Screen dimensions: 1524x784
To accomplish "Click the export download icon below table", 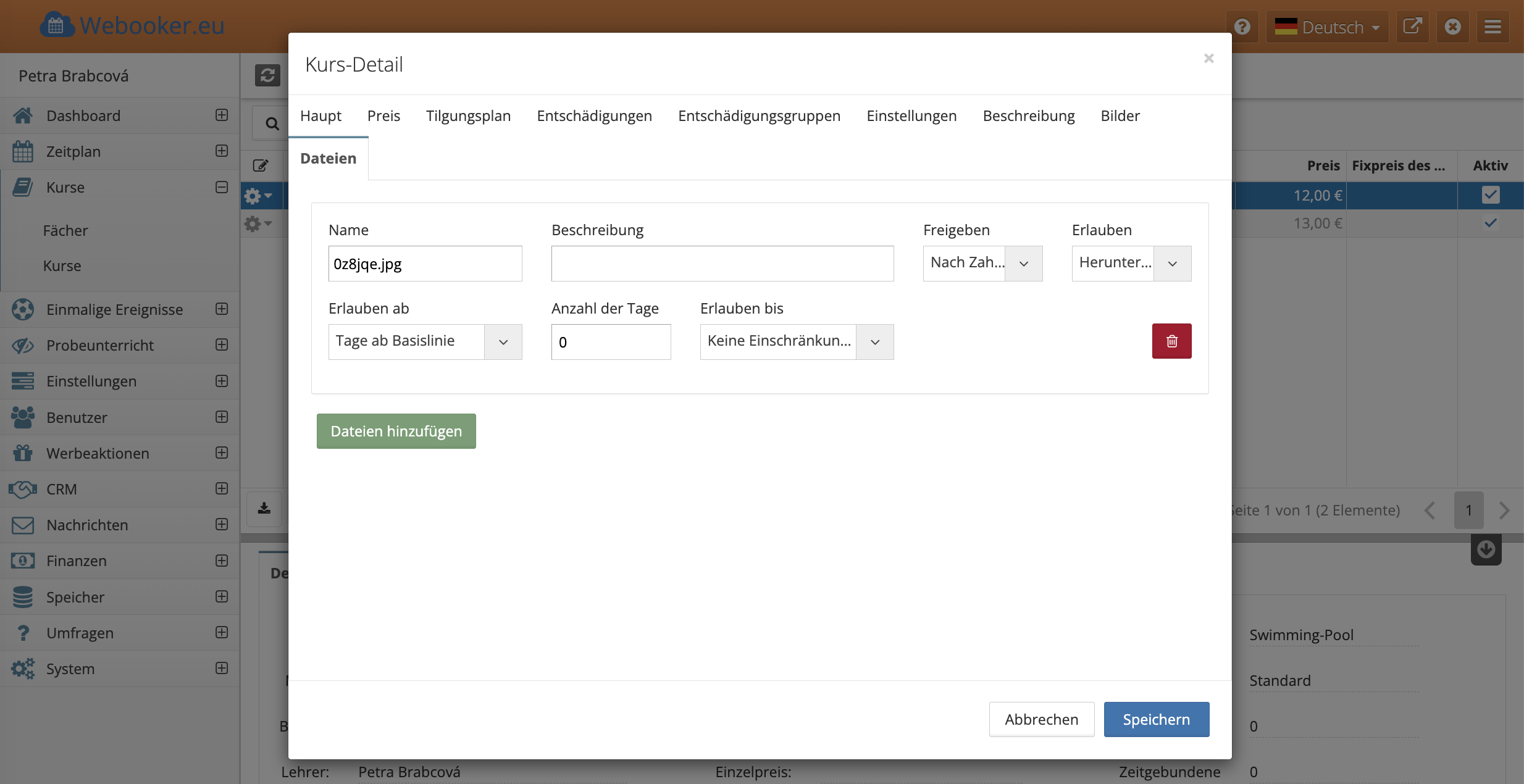I will click(264, 509).
